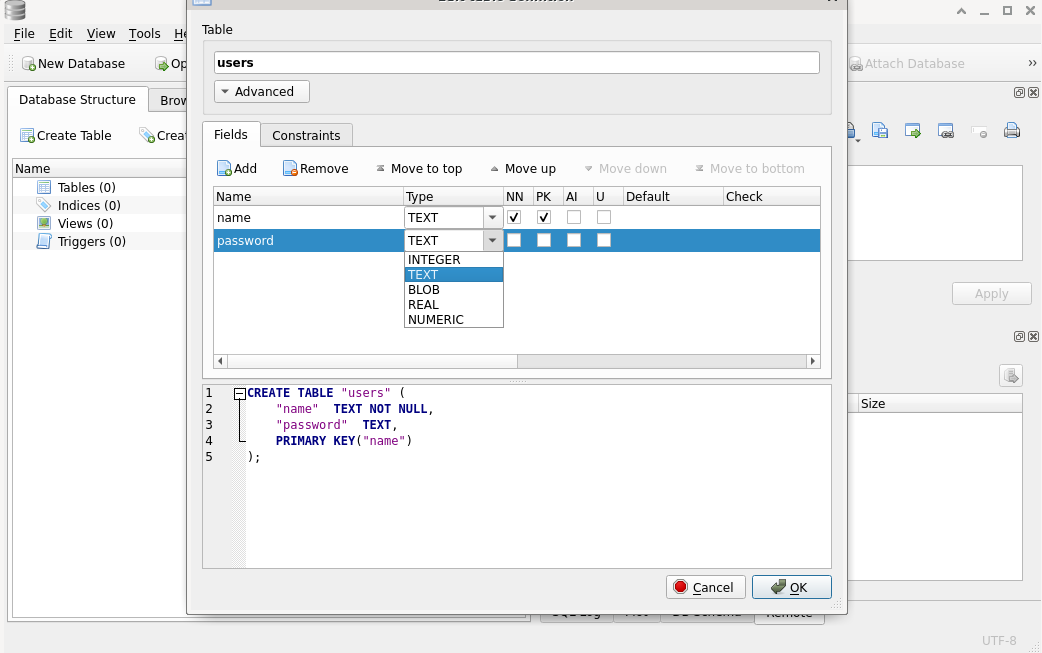
Task: Click scroll right arrow of field list
Action: click(x=813, y=361)
